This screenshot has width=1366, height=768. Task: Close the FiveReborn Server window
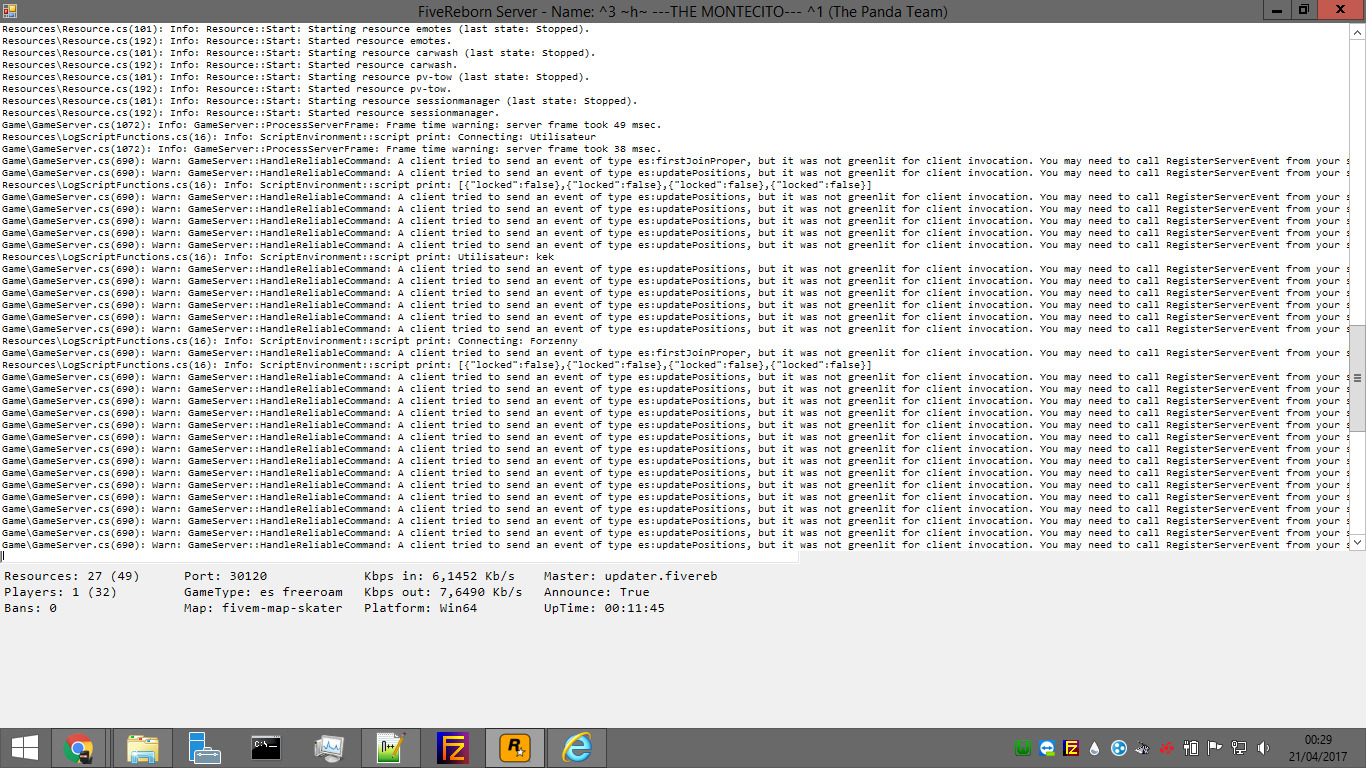(x=1340, y=9)
